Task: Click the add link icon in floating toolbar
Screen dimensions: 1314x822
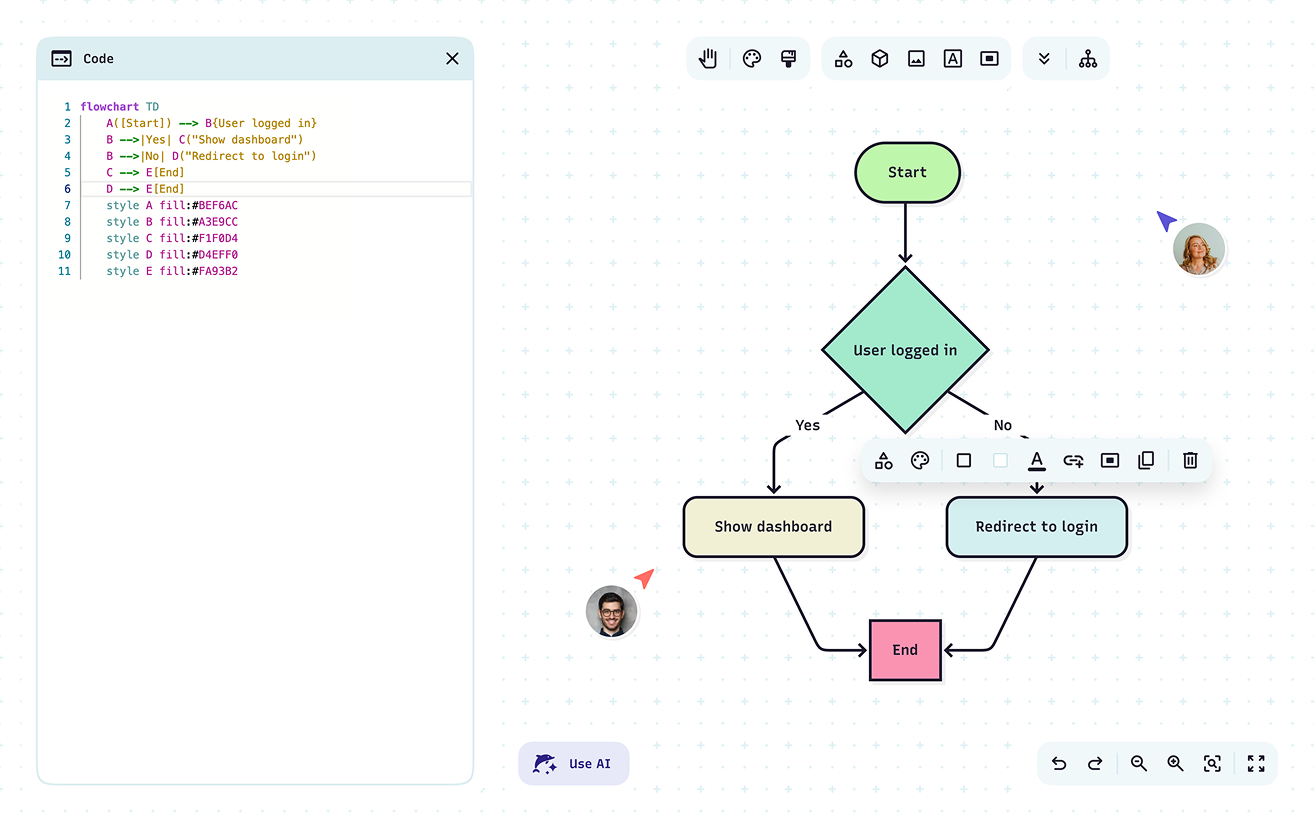Action: [x=1073, y=461]
